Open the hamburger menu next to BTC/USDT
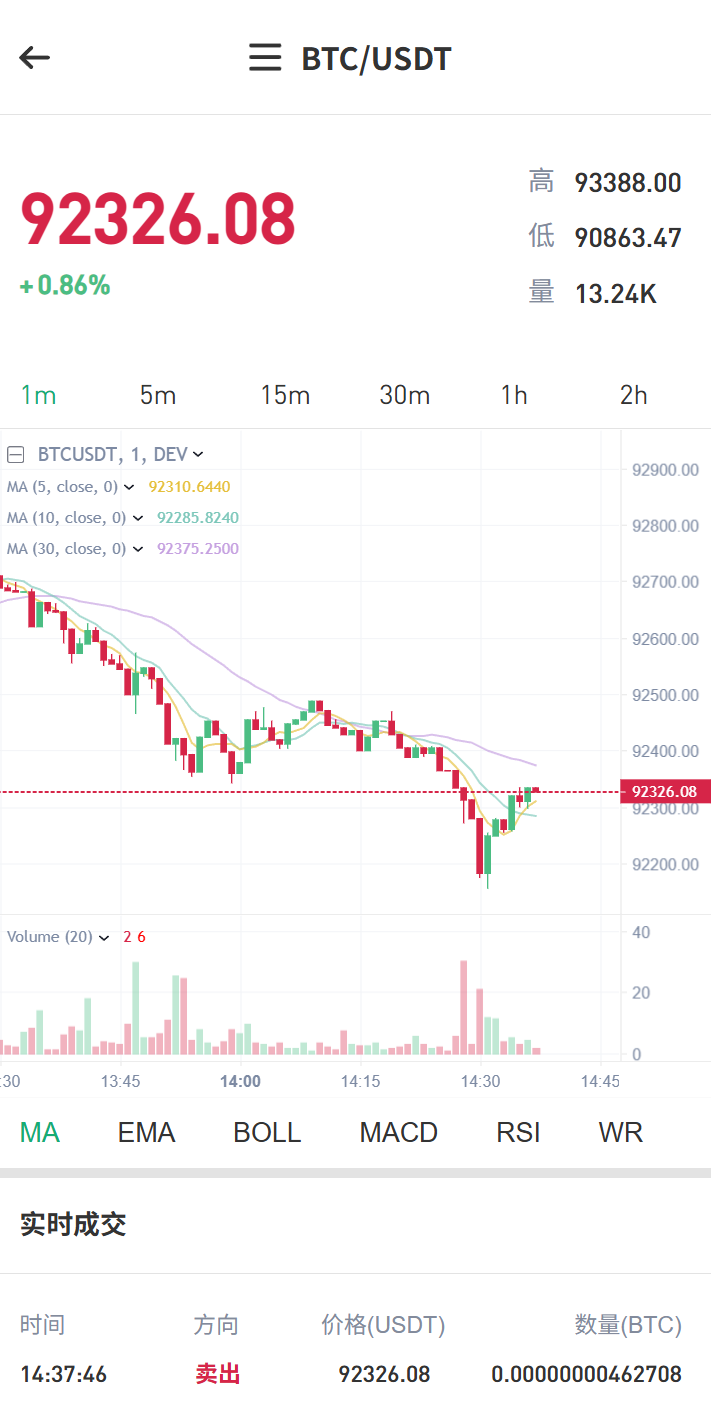This screenshot has width=724, height=1412. [265, 58]
